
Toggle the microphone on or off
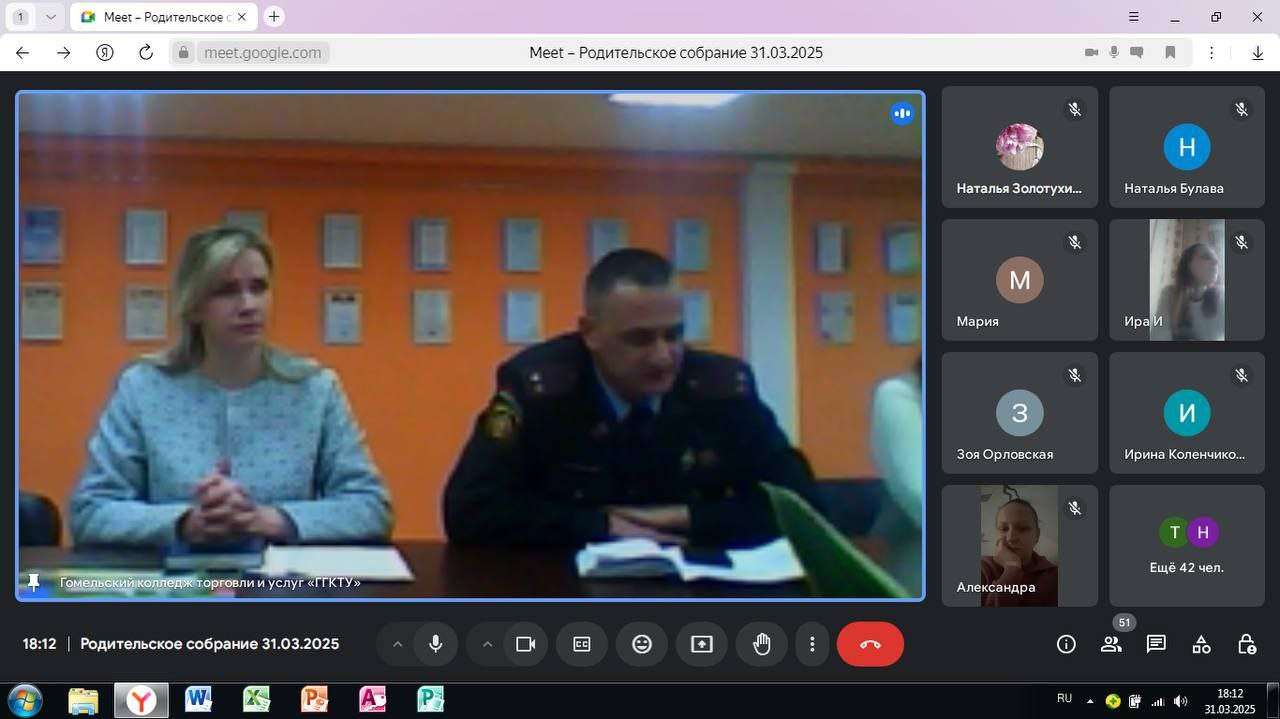[436, 644]
